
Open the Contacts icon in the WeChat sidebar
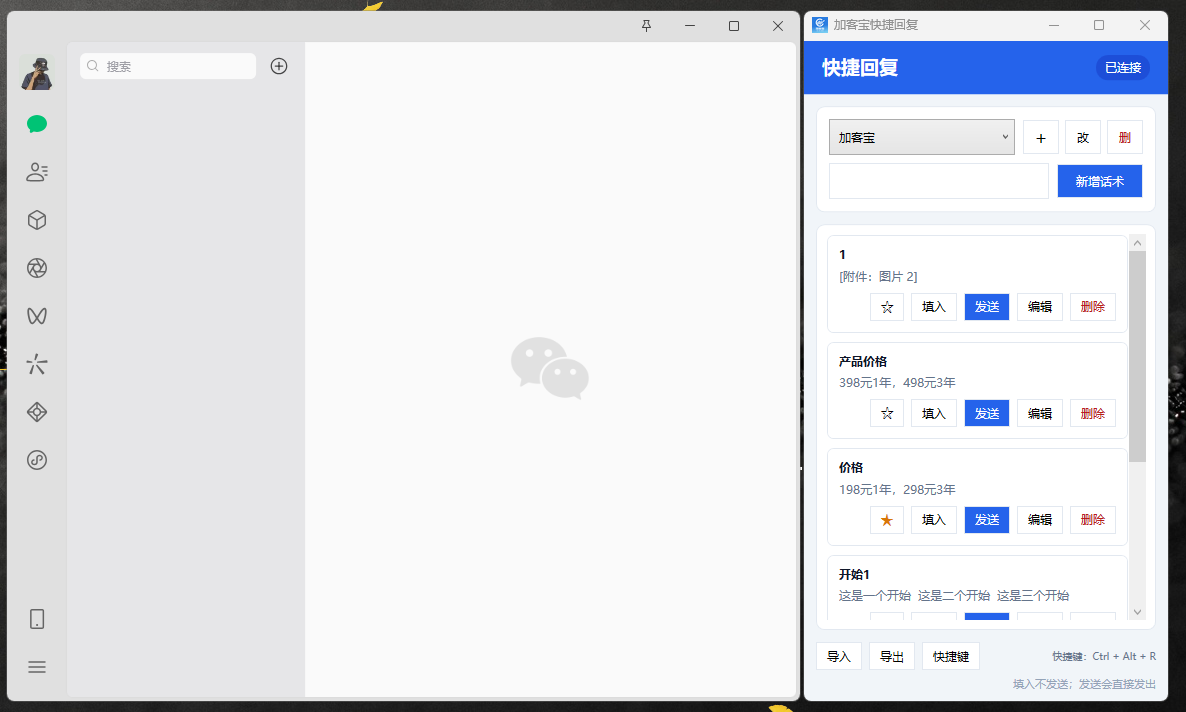[x=36, y=172]
